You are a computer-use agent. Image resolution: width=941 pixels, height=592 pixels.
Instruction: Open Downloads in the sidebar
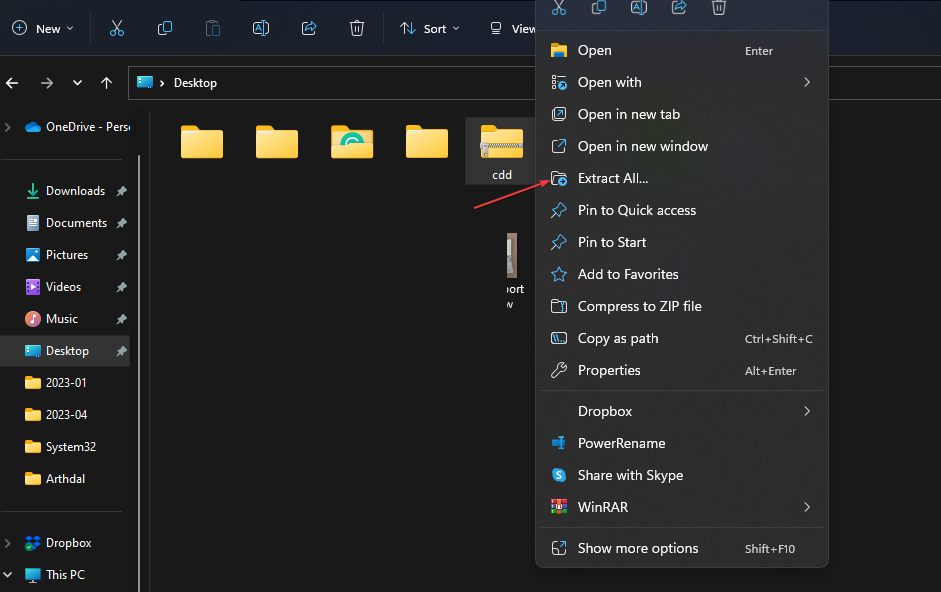pyautogui.click(x=75, y=191)
